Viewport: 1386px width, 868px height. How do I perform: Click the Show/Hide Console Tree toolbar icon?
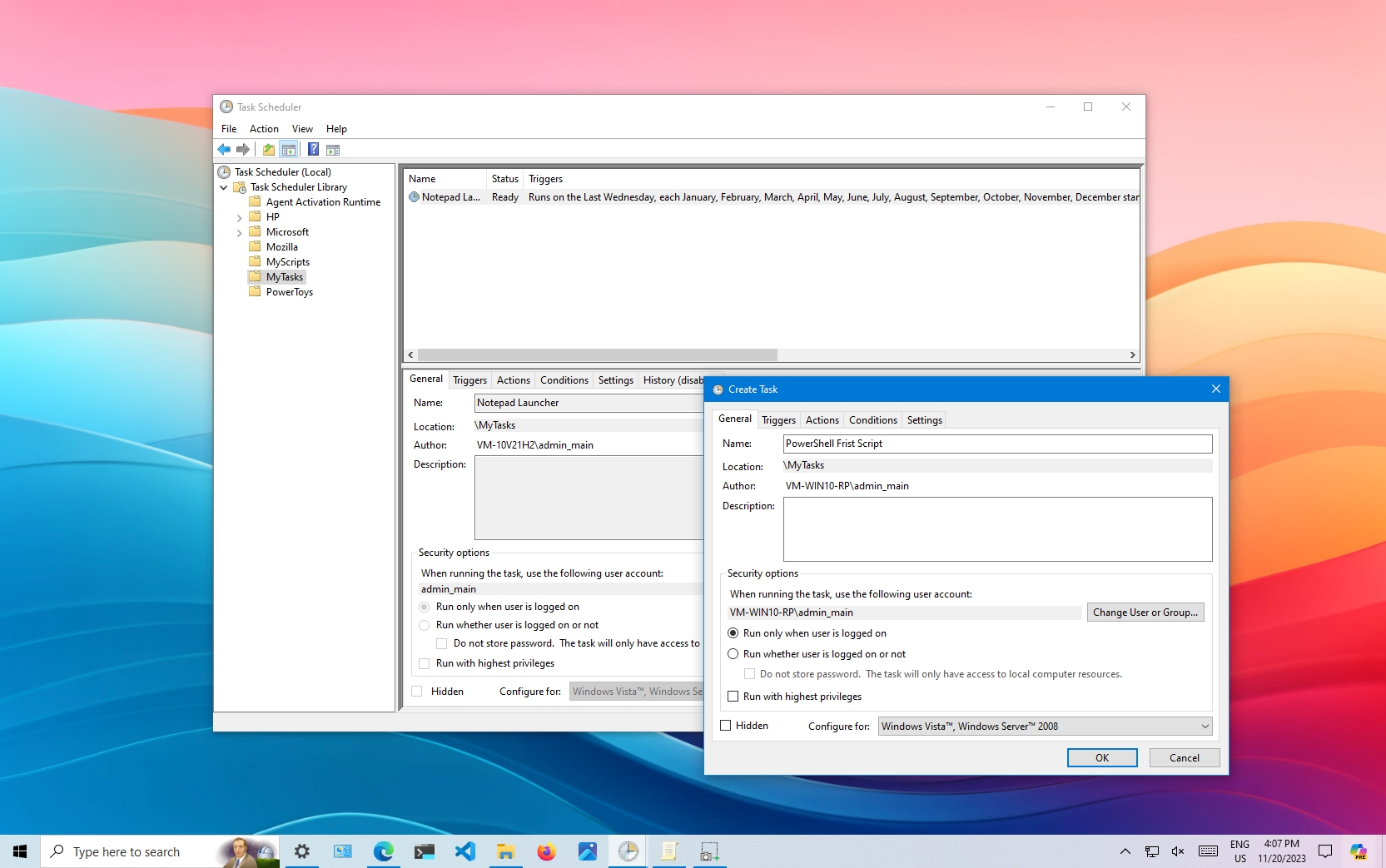pyautogui.click(x=288, y=149)
